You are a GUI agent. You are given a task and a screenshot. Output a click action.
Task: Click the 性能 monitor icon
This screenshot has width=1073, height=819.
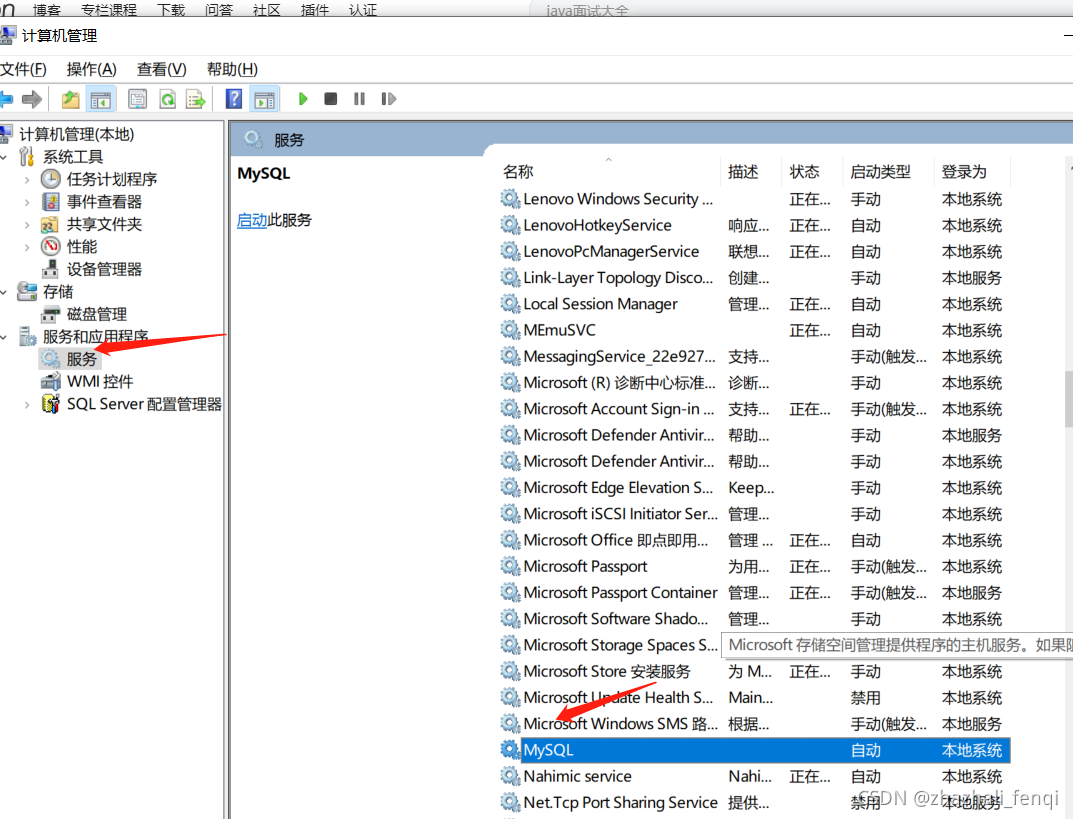tap(51, 246)
